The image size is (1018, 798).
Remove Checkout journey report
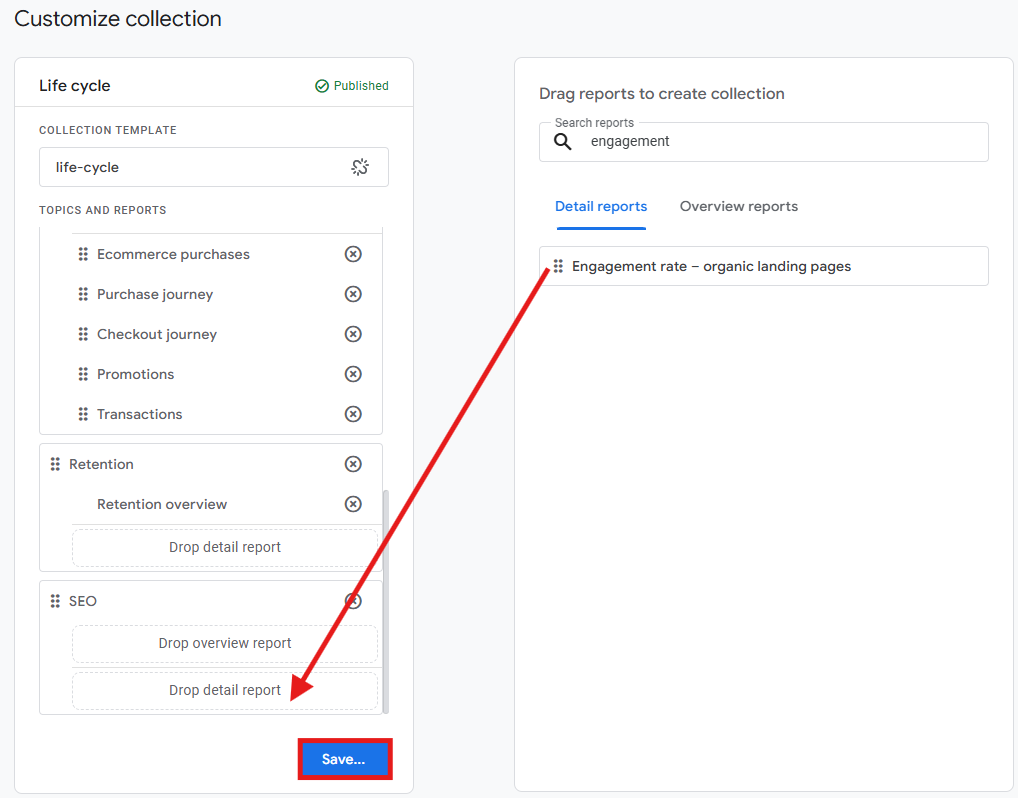pos(353,334)
